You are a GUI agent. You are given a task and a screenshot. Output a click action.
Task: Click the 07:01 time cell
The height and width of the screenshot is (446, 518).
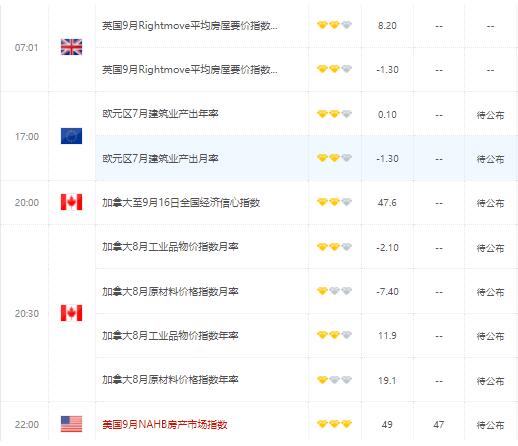click(26, 47)
